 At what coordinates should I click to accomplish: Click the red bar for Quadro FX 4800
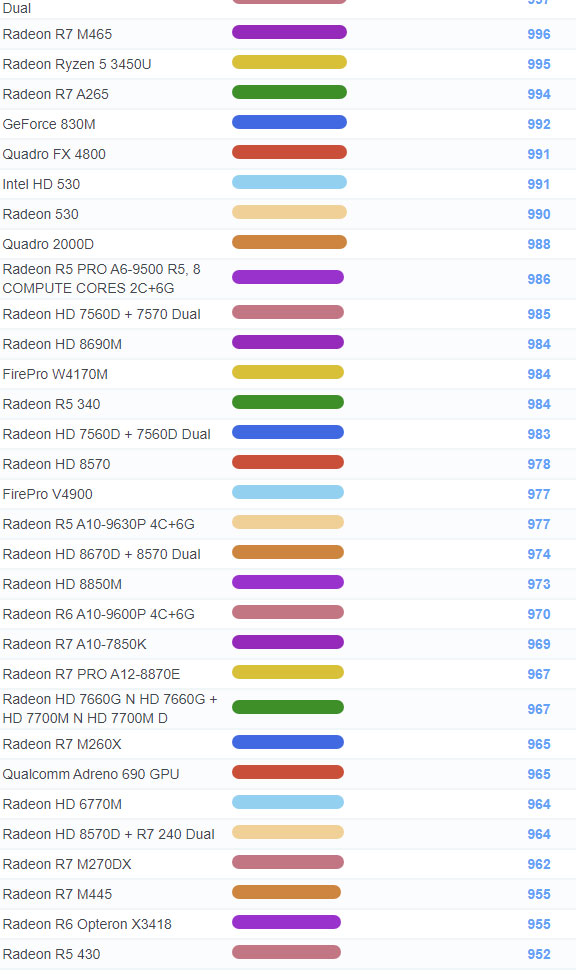pyautogui.click(x=289, y=152)
